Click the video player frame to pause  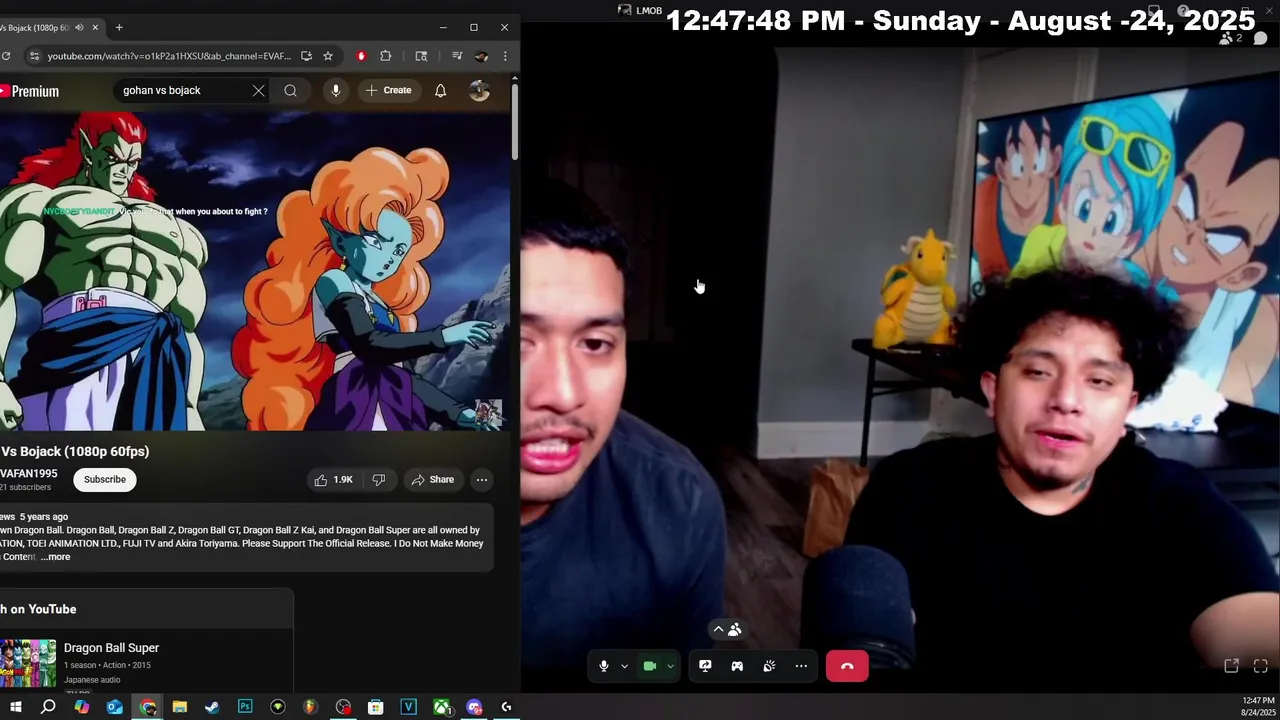tap(255, 270)
